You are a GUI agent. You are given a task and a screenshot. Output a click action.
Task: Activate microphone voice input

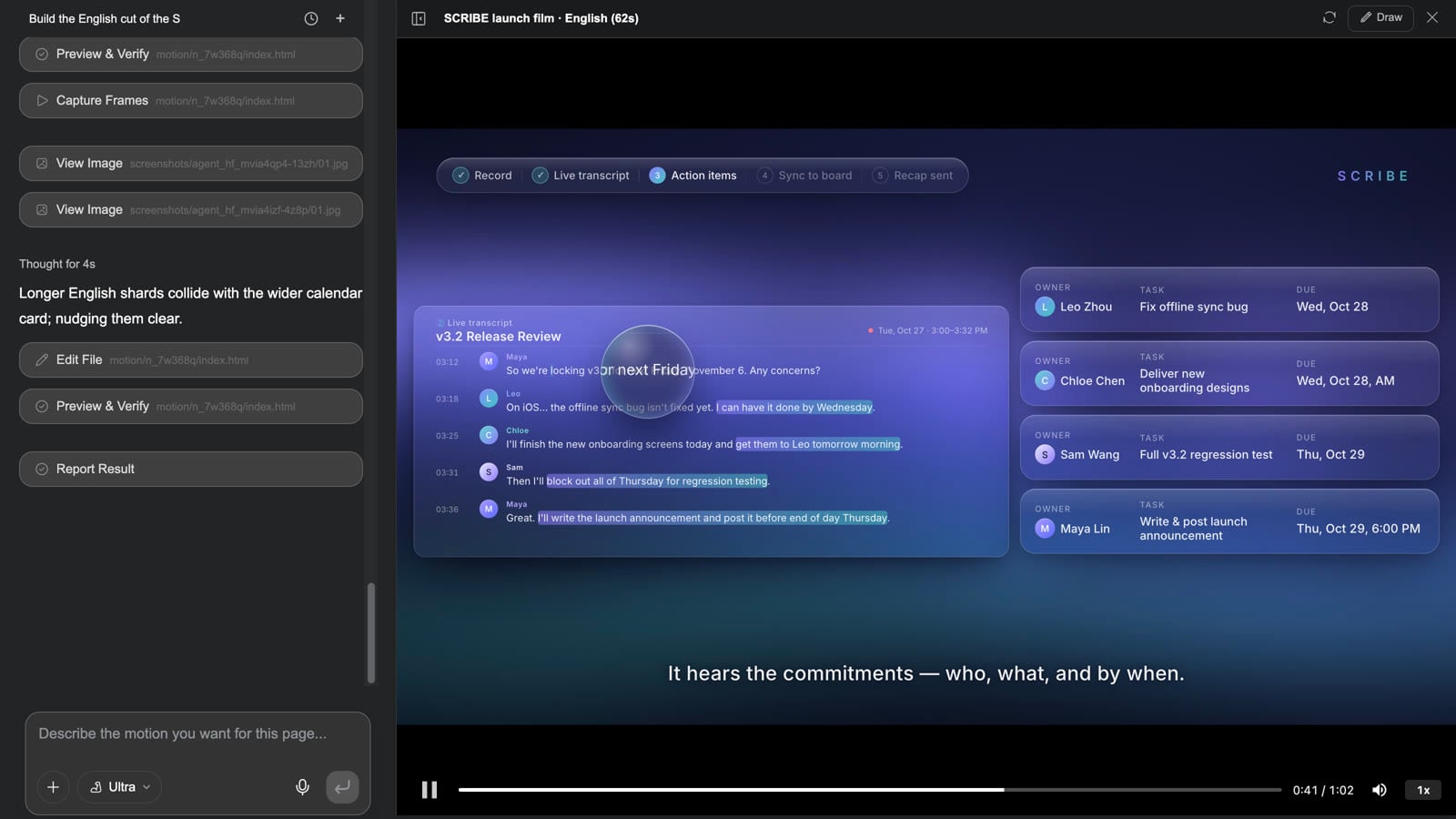pyautogui.click(x=302, y=787)
